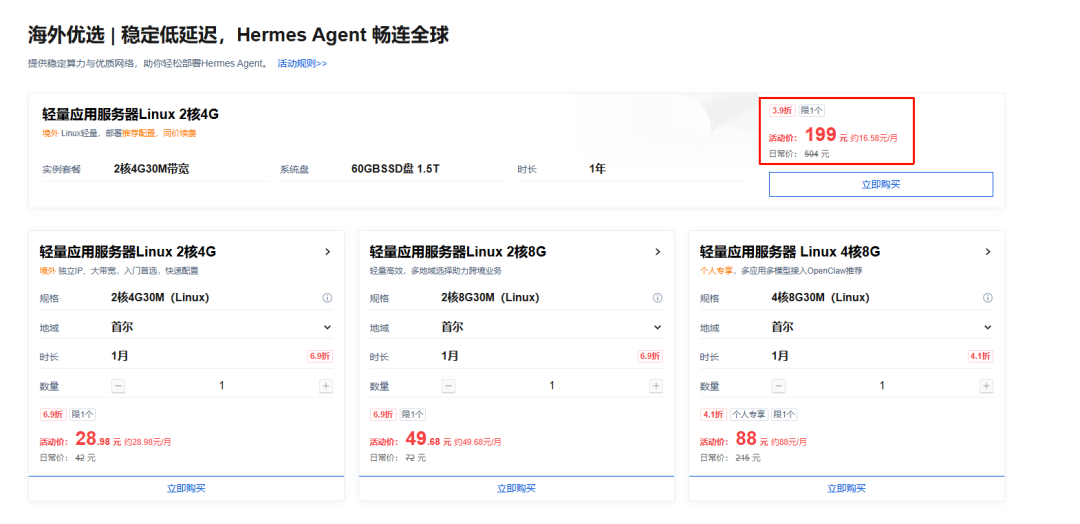Viewport: 1080px width, 524px height.
Task: Show info icon for 4核8G30M (Linux) spec
Action: point(988,298)
